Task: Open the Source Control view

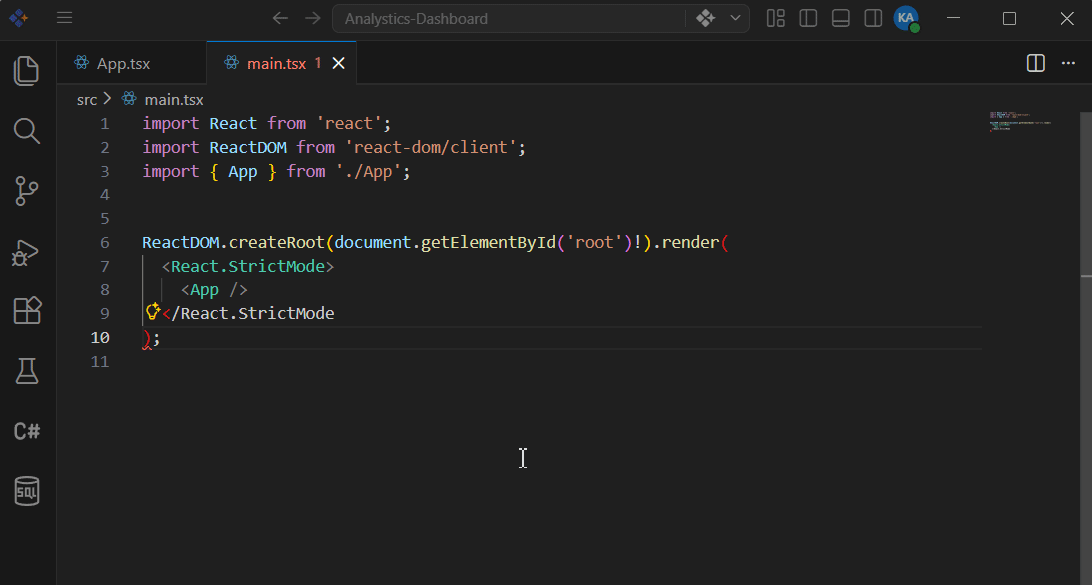Action: 26,191
